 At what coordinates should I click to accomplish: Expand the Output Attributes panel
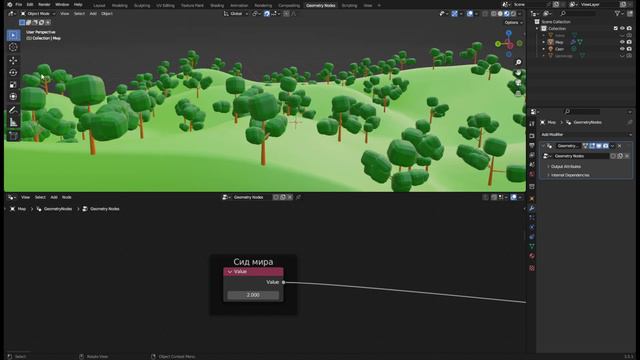coord(566,167)
